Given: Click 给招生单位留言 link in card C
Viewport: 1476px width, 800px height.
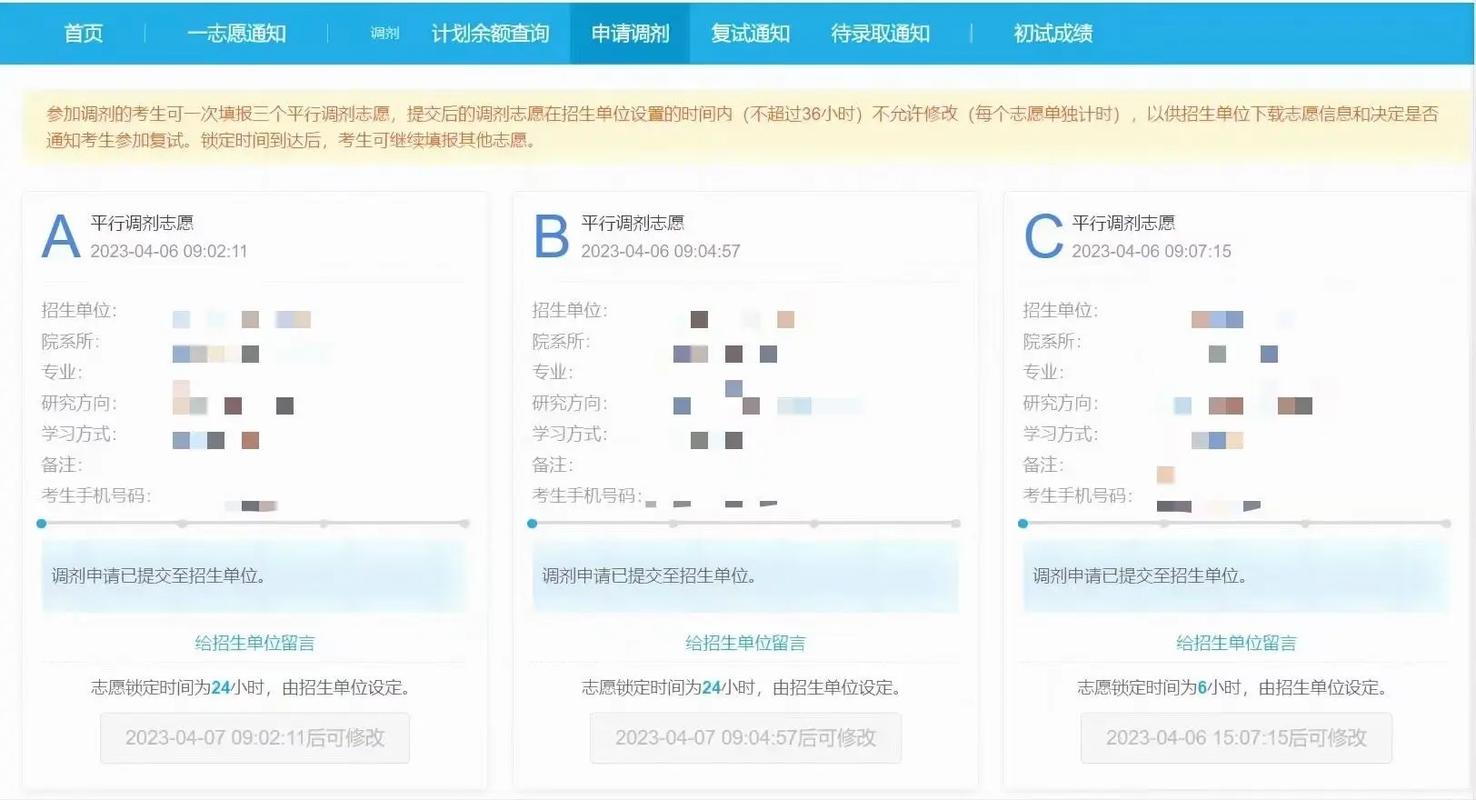Looking at the screenshot, I should 1236,643.
